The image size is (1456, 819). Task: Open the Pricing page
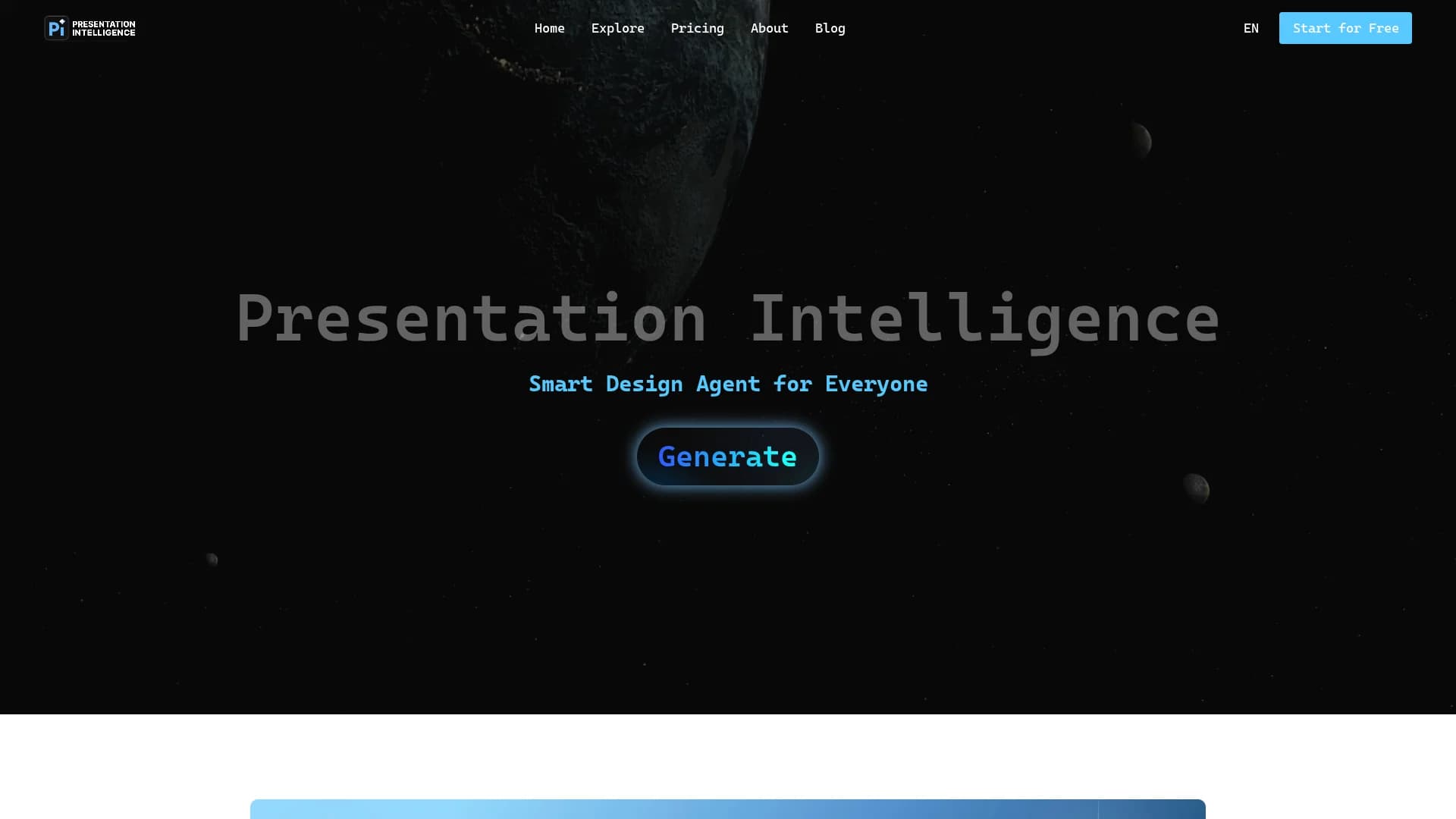pos(697,28)
